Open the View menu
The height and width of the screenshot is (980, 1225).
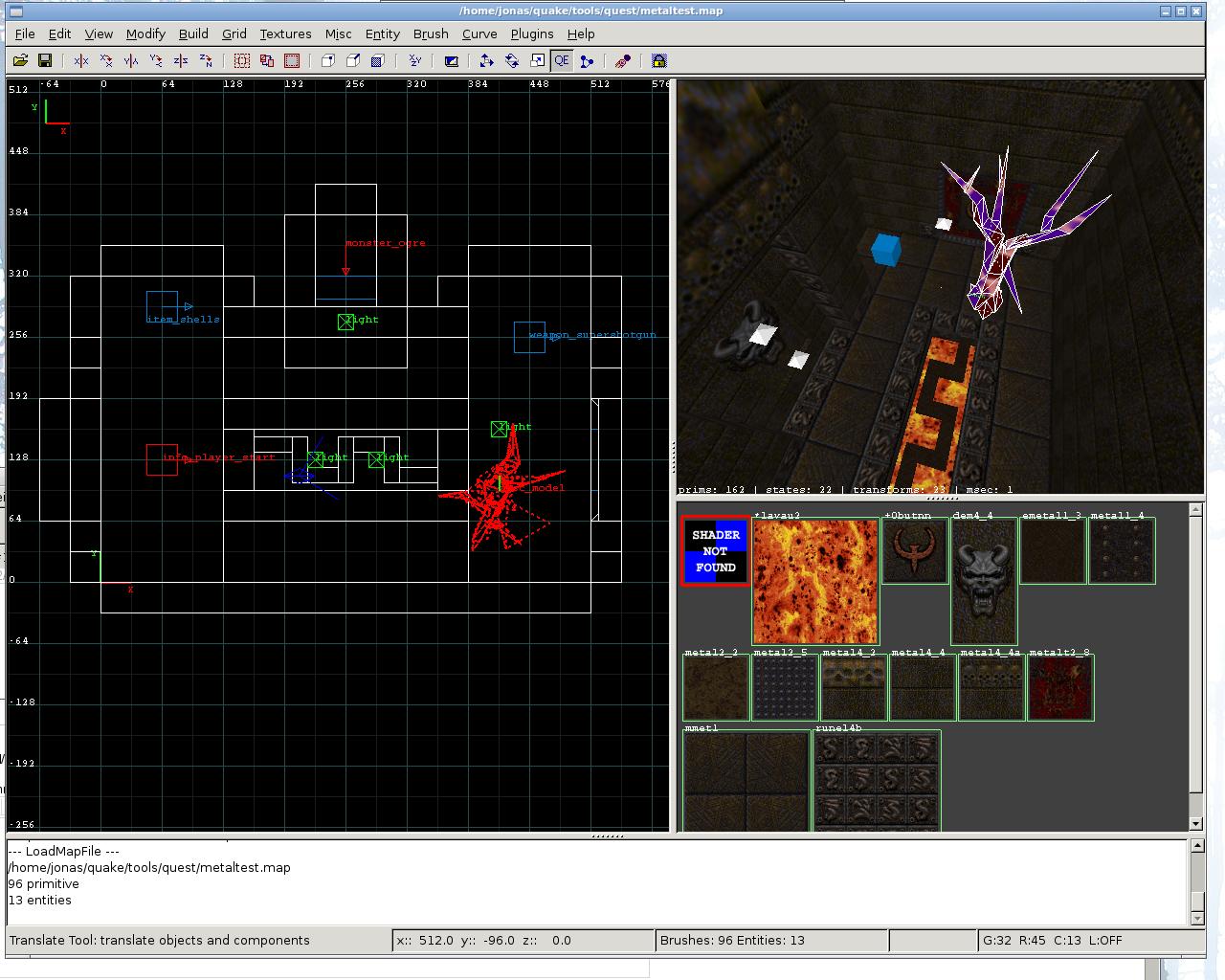pyautogui.click(x=99, y=33)
